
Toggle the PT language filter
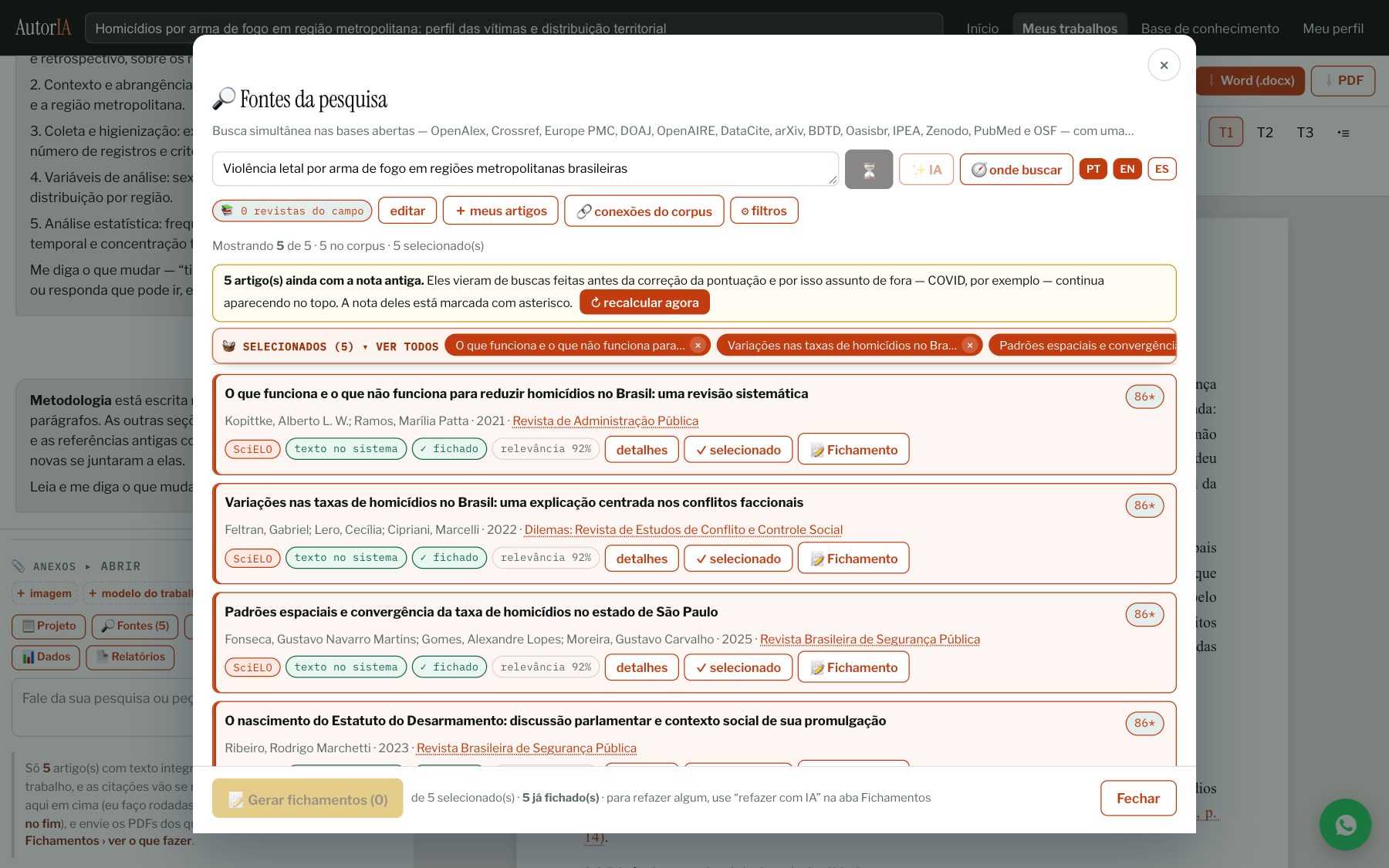coord(1093,169)
